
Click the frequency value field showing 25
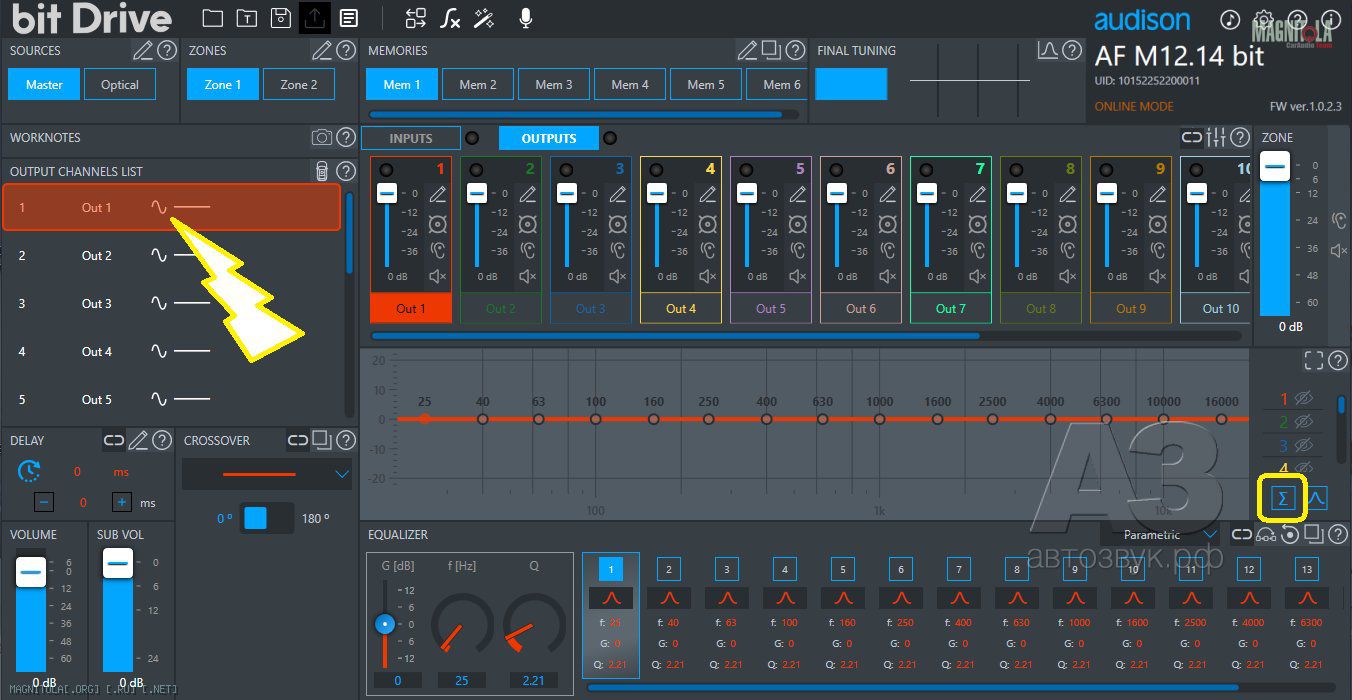click(462, 681)
